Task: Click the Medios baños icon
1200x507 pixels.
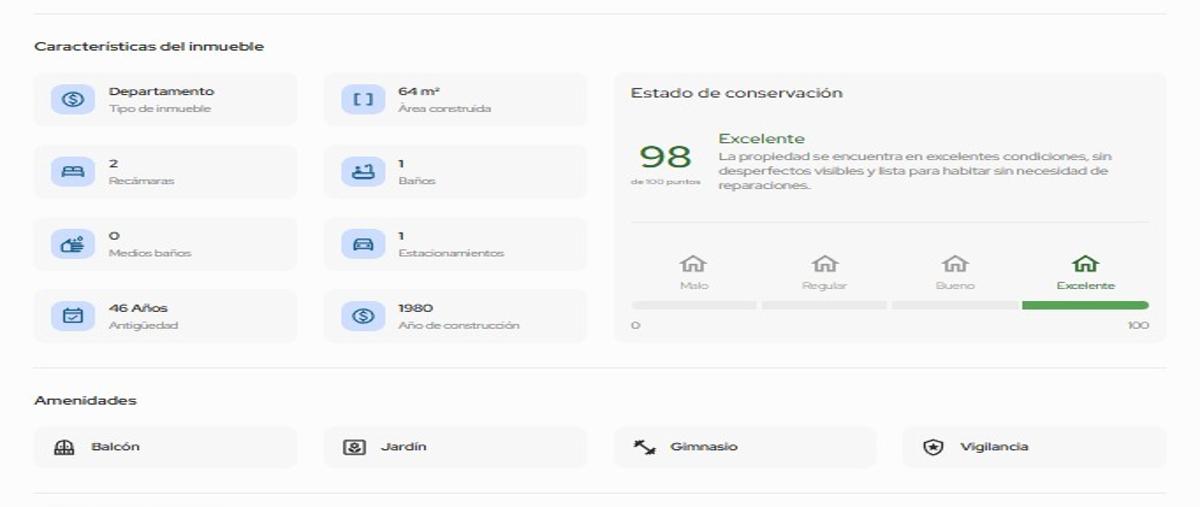Action: [x=72, y=244]
